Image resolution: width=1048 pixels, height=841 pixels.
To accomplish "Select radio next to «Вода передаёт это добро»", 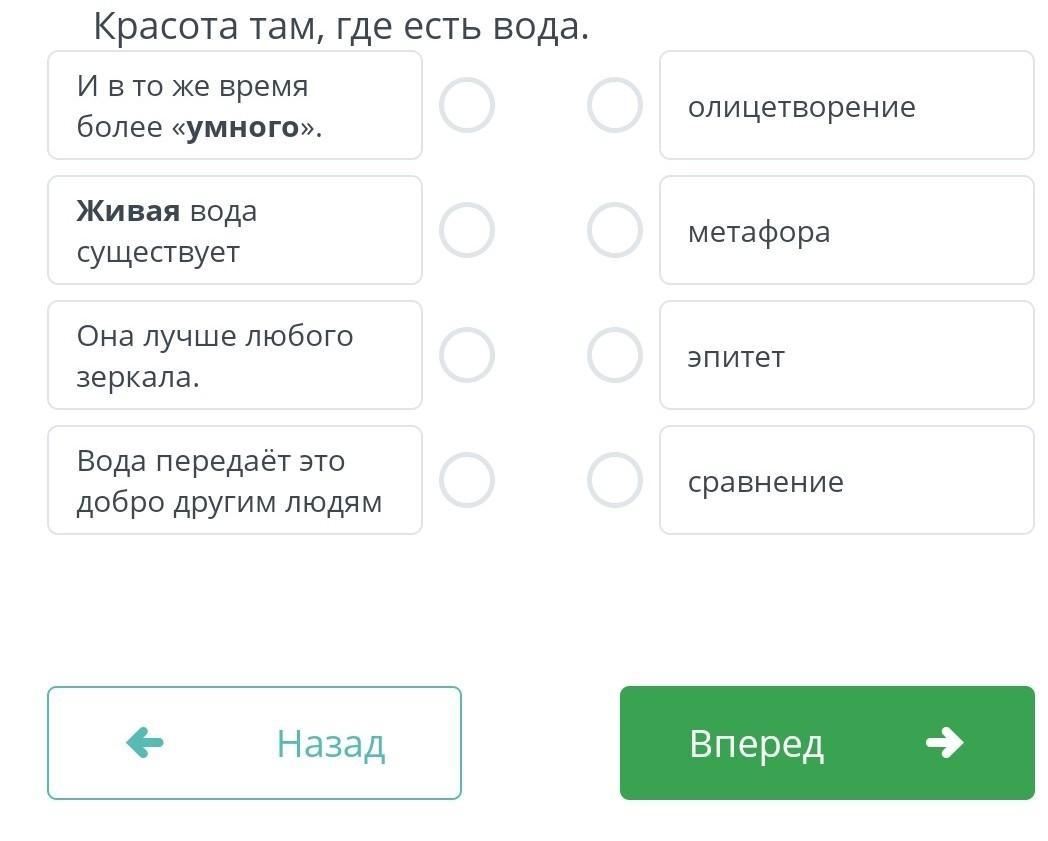I will pyautogui.click(x=467, y=480).
